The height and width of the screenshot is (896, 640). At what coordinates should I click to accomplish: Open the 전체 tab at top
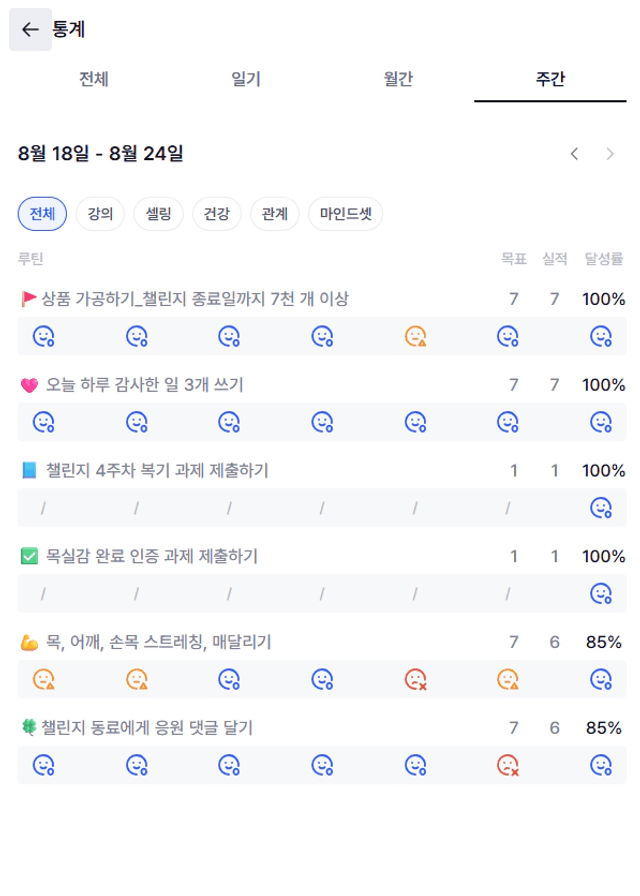click(x=94, y=79)
